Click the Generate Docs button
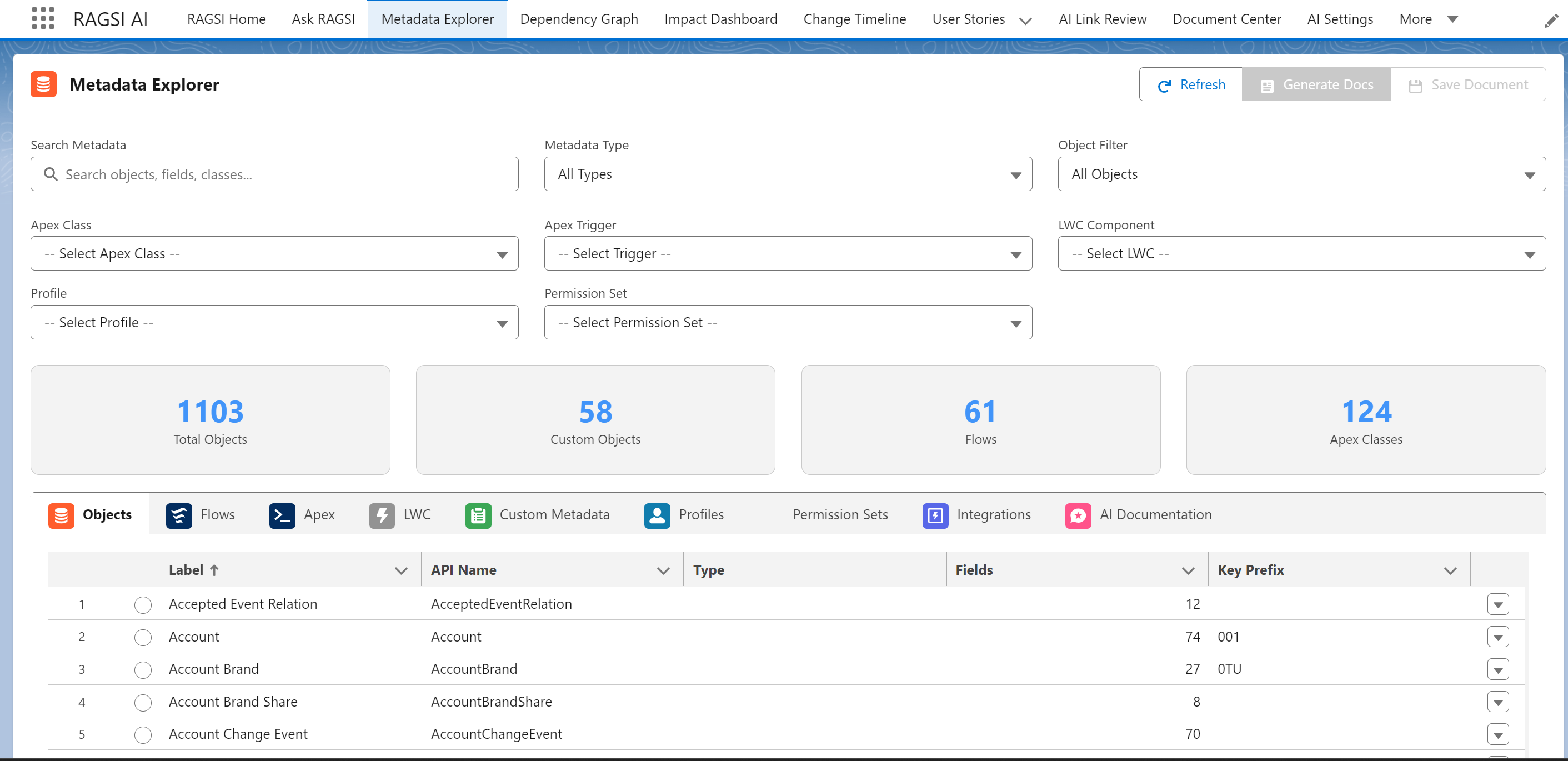Image resolution: width=1568 pixels, height=761 pixels. tap(1316, 84)
